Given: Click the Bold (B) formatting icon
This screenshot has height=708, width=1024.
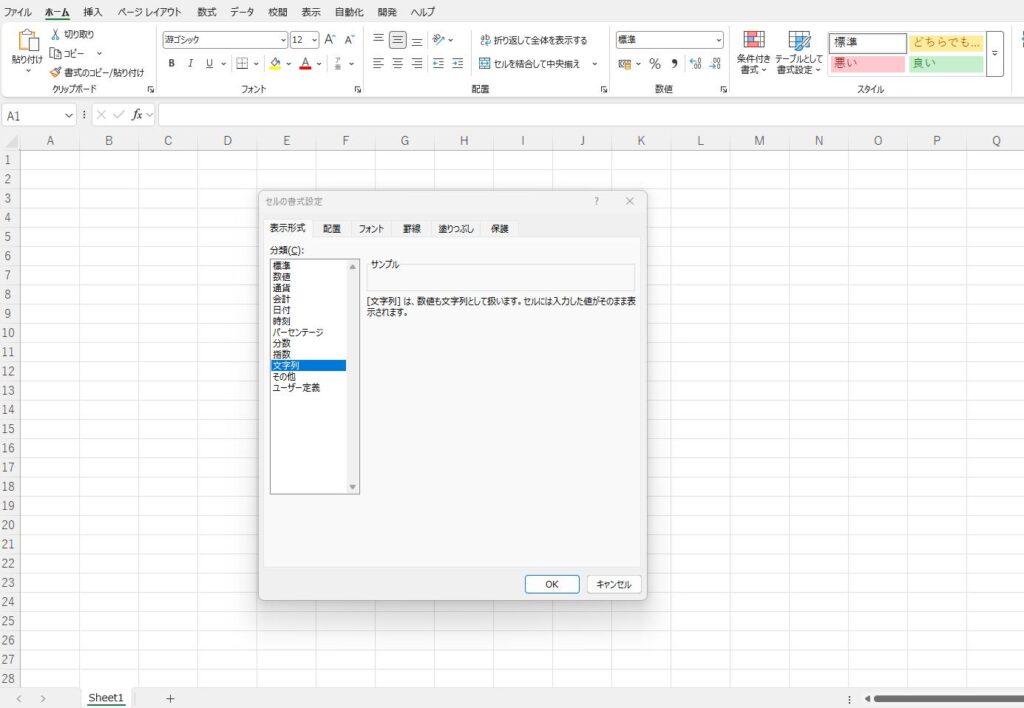Looking at the screenshot, I should [172, 63].
